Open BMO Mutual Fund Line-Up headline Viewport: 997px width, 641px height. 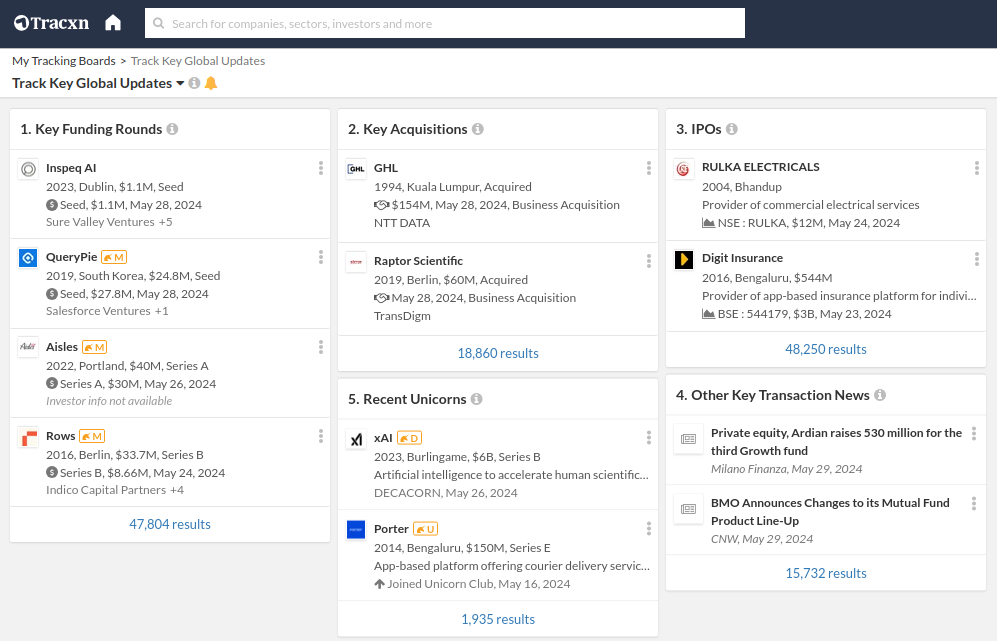point(830,511)
